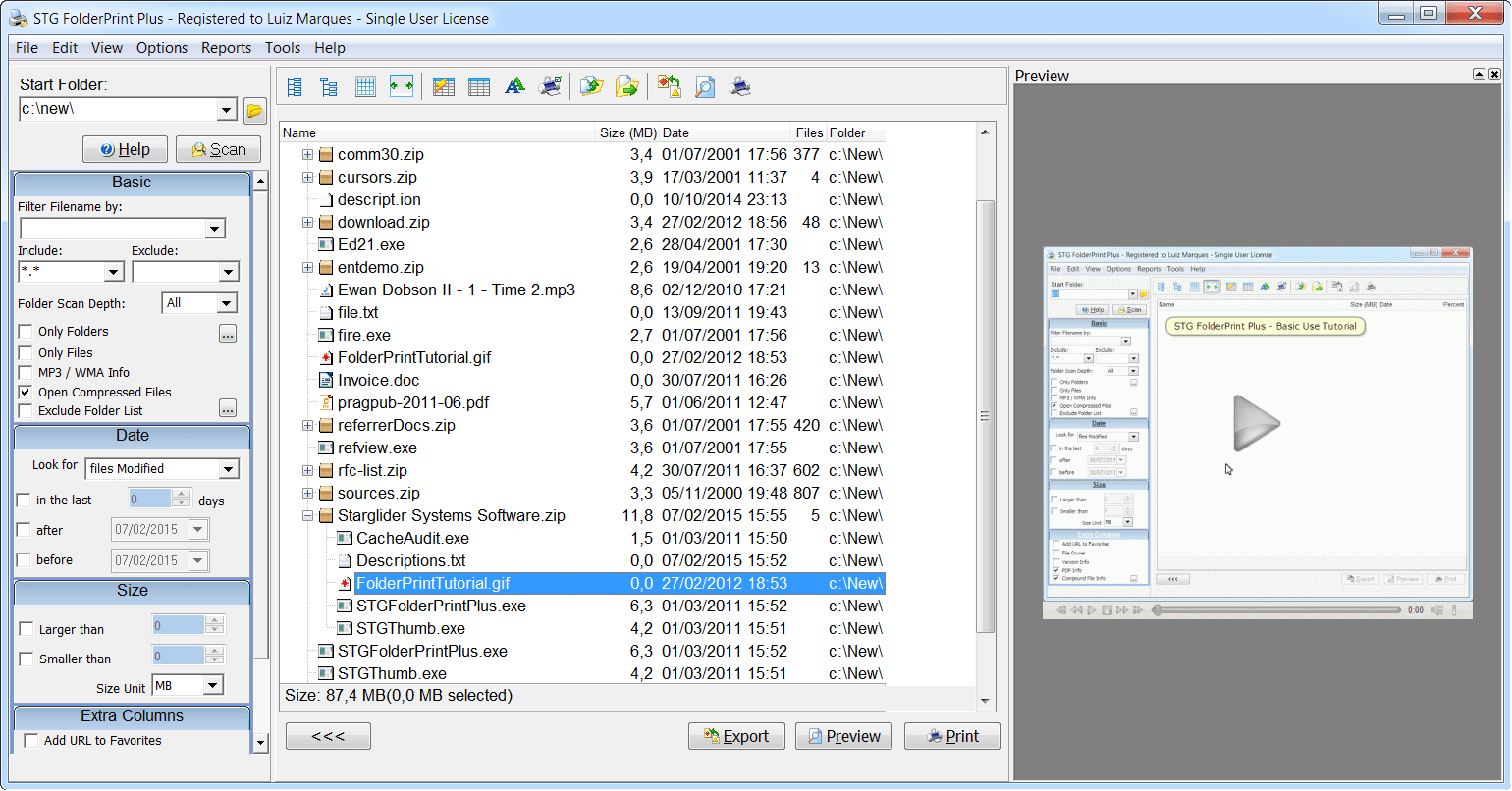Viewport: 1512px width, 791px height.
Task: Collapse the Preview panel with its arrow icon
Action: click(x=1480, y=75)
